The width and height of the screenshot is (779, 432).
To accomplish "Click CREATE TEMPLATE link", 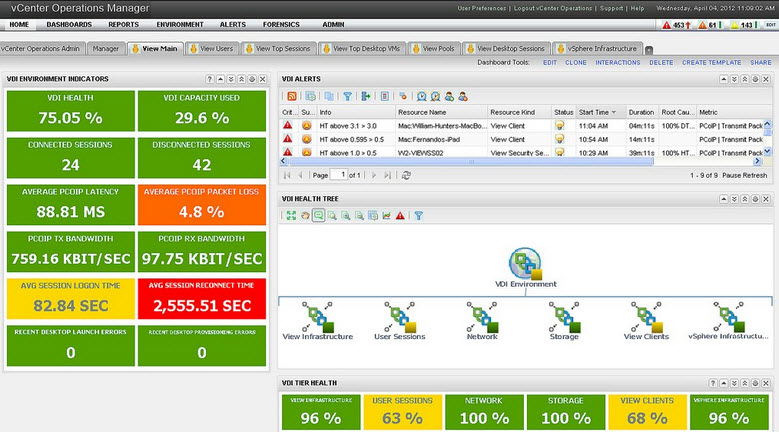I will pos(711,63).
